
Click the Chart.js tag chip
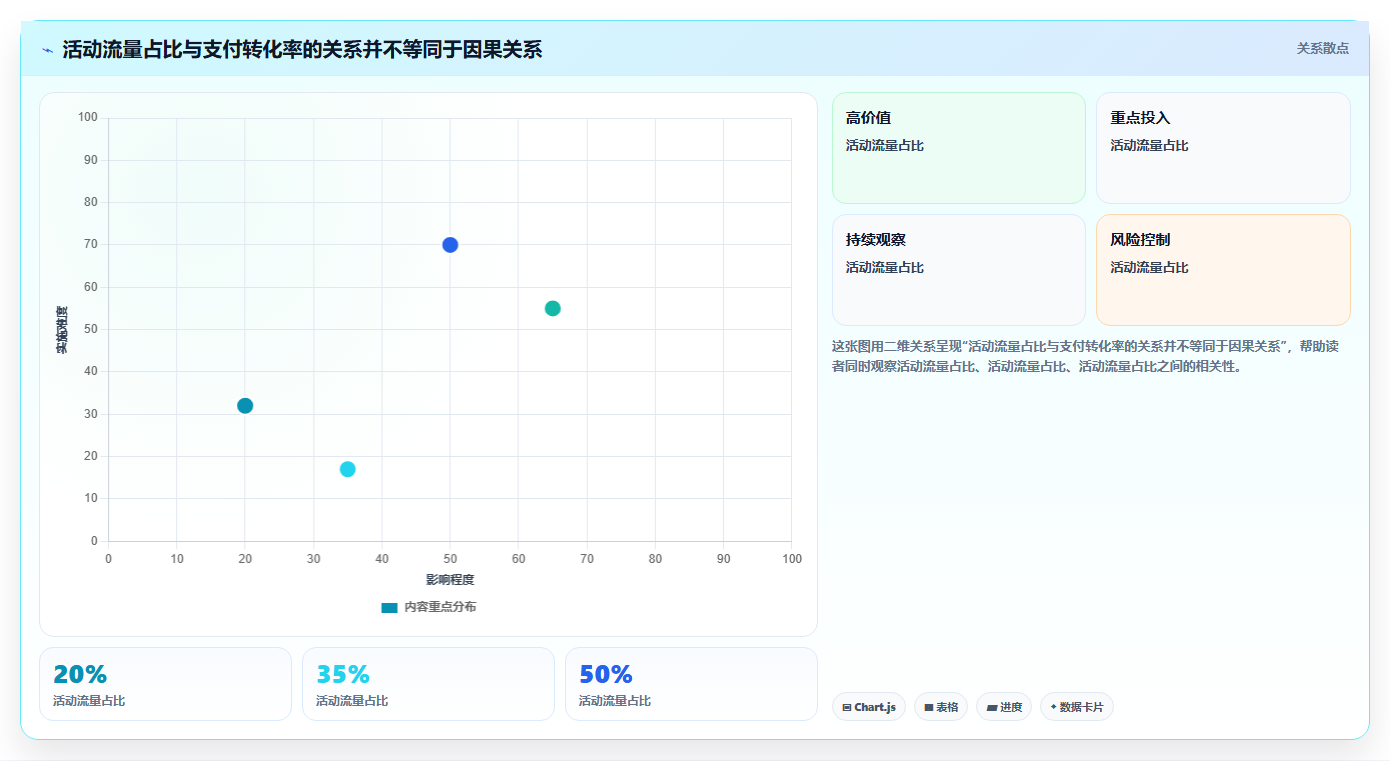tap(869, 707)
